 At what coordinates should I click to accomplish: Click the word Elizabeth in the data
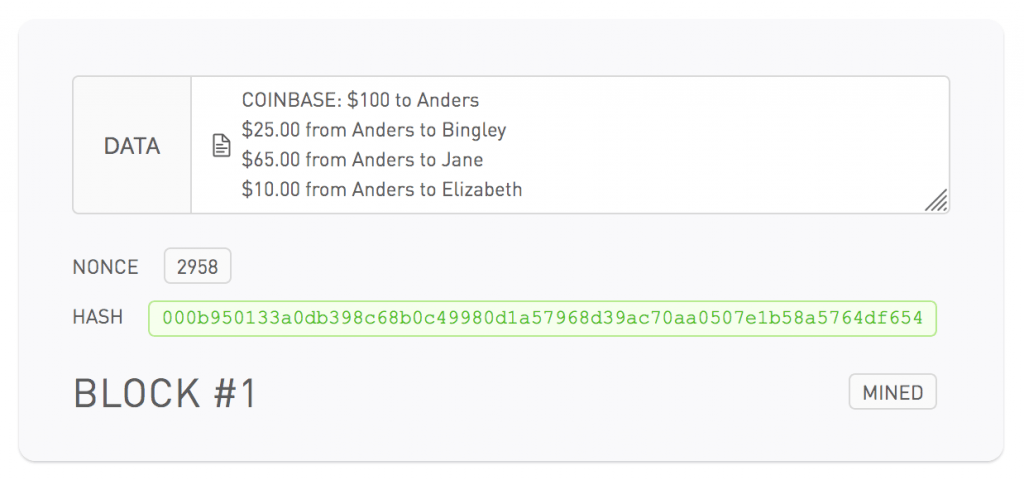[x=482, y=189]
